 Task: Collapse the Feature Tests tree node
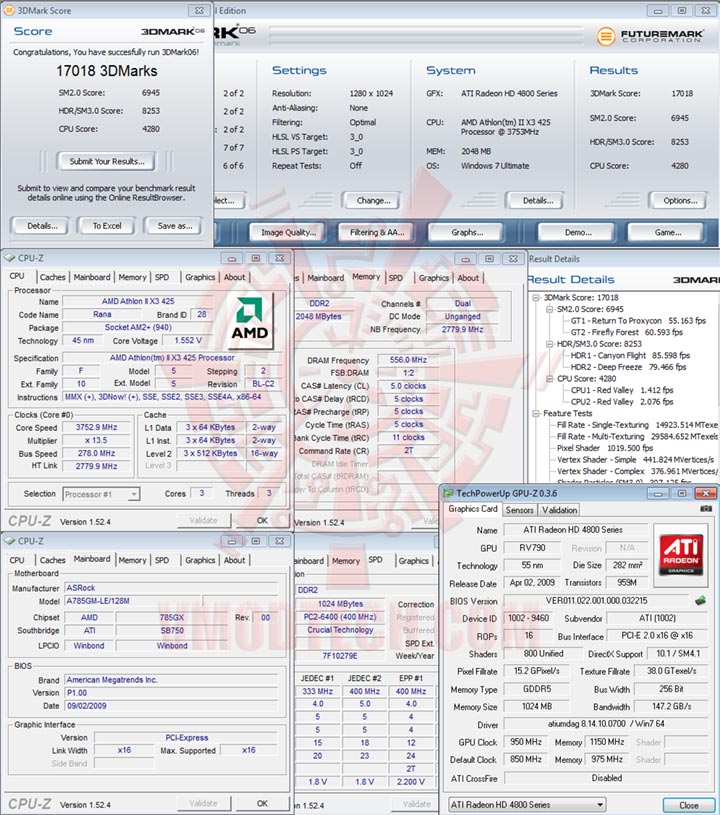pyautogui.click(x=535, y=414)
